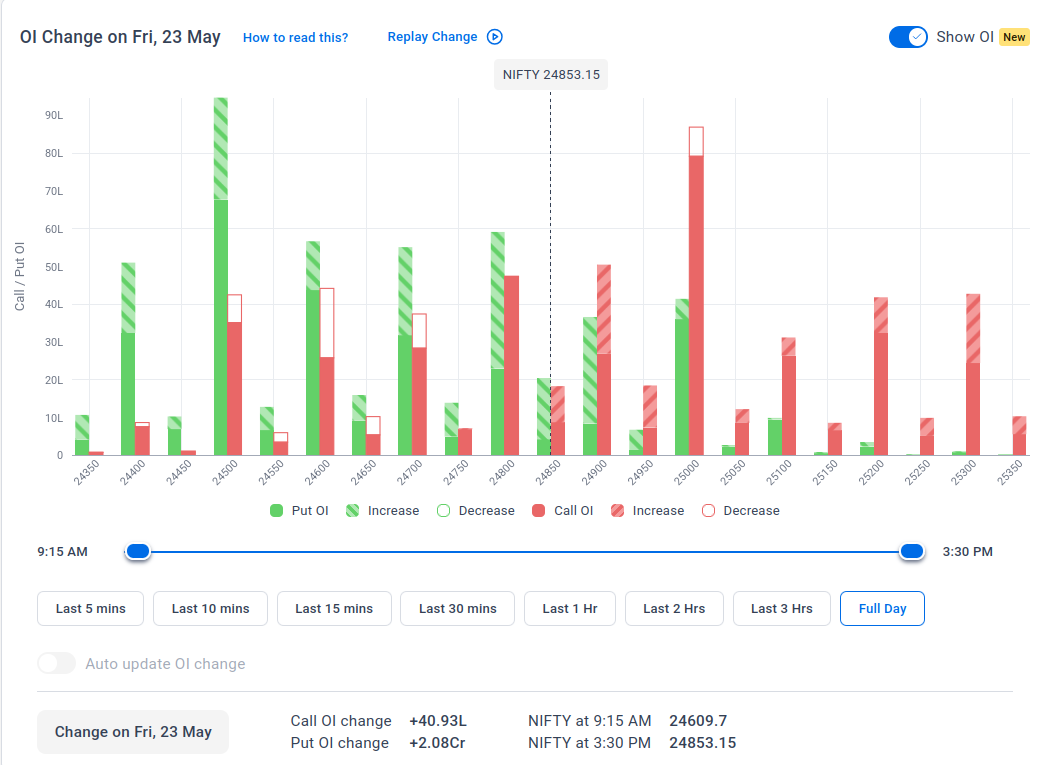Click the hollow green Decrease legend icon
The height and width of the screenshot is (765, 1045).
pyautogui.click(x=443, y=510)
